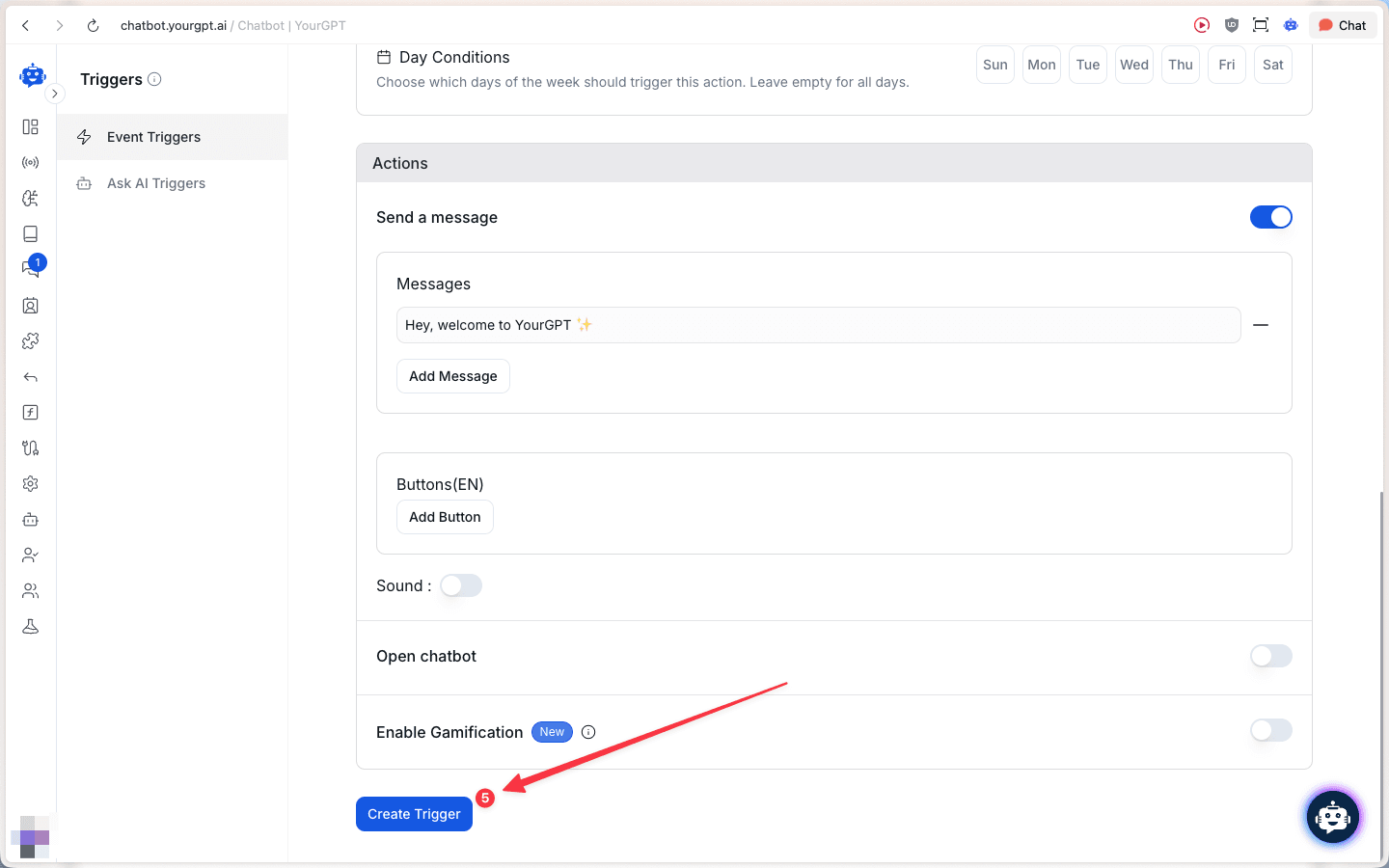Open the settings gear icon in sidebar
The image size is (1389, 868).
[31, 483]
